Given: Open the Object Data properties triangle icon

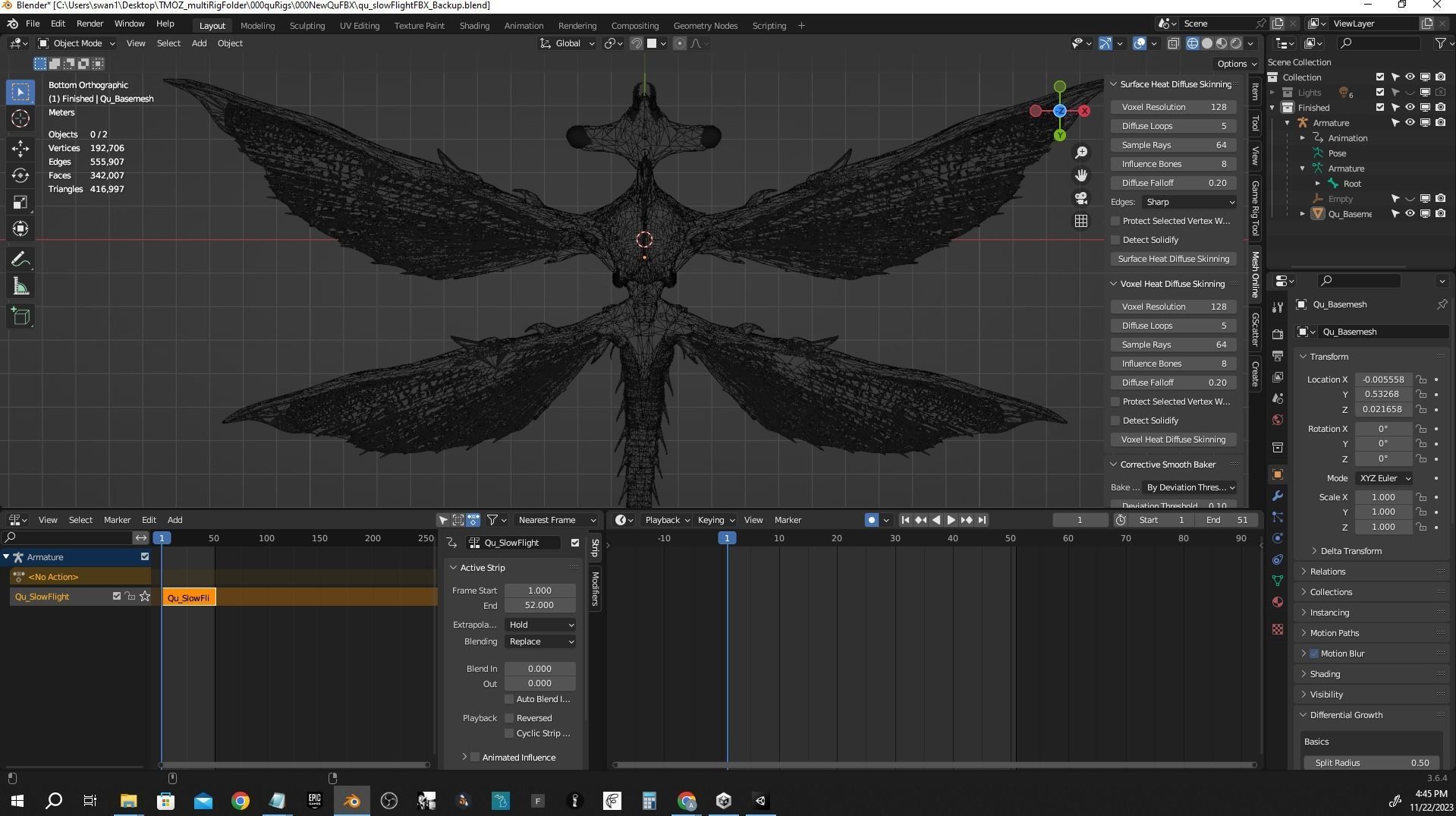Looking at the screenshot, I should 1278,581.
